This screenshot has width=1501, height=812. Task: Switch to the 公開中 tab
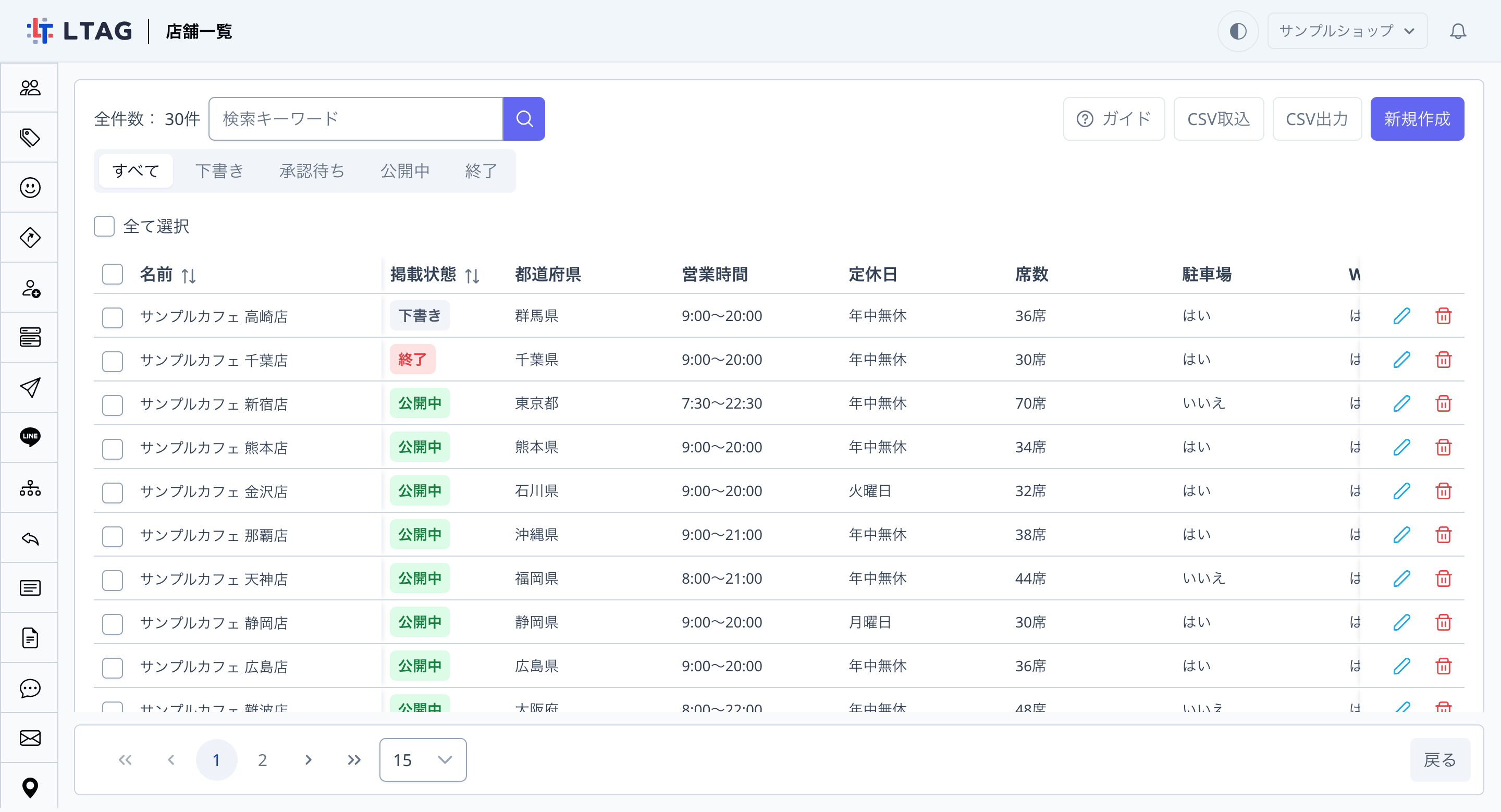point(405,170)
